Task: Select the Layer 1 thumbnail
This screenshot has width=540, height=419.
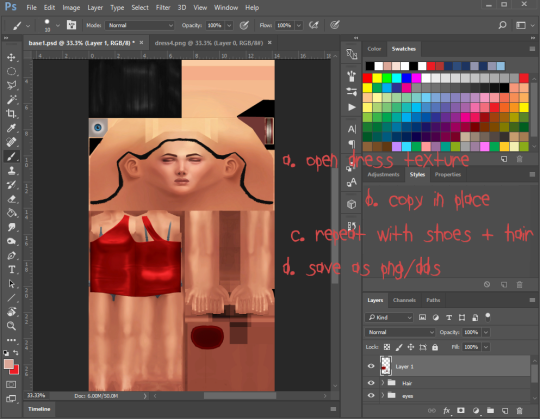Action: (x=386, y=366)
